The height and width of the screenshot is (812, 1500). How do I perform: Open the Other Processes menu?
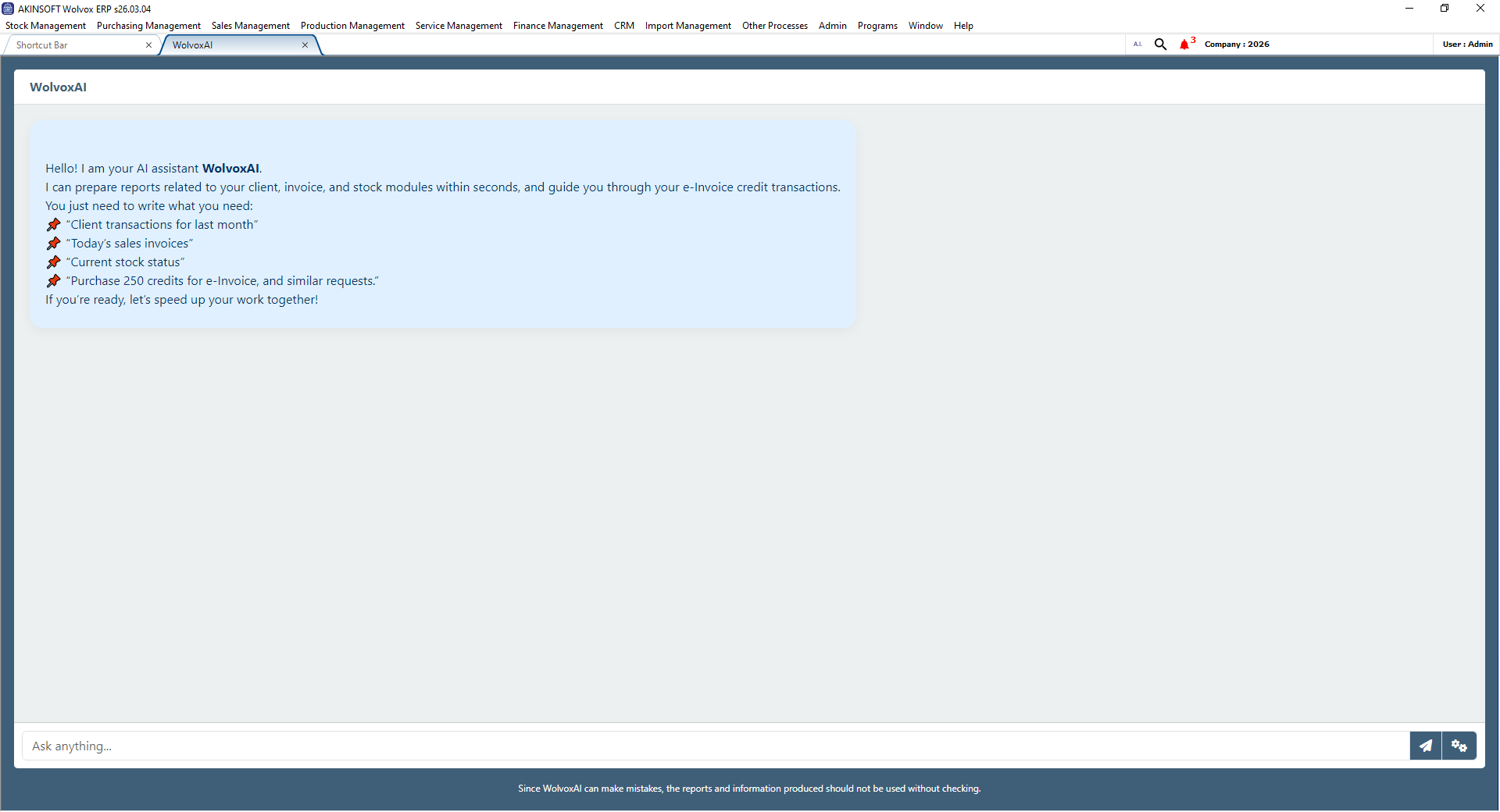[x=775, y=26]
